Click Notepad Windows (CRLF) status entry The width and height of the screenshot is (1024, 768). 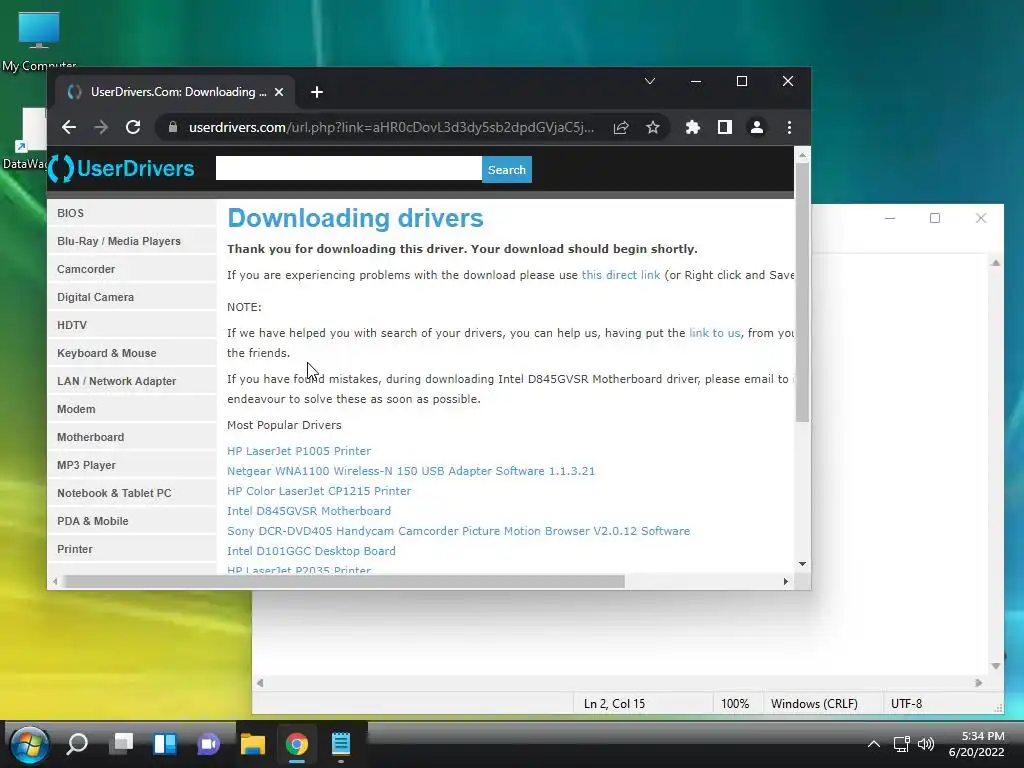coord(814,704)
